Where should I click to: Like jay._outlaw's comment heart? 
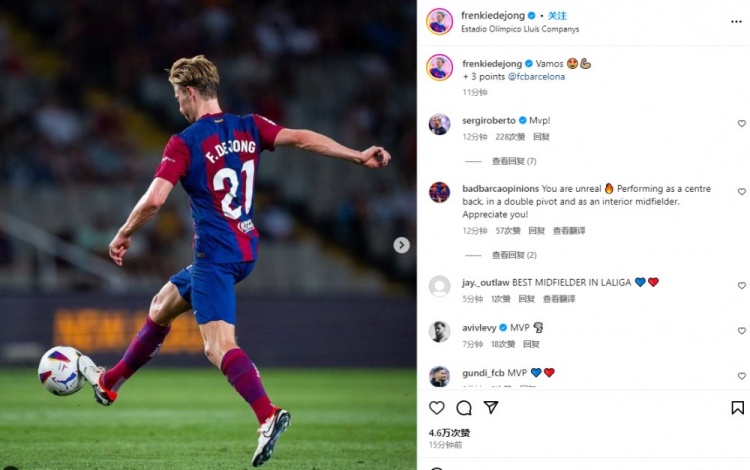pos(741,285)
